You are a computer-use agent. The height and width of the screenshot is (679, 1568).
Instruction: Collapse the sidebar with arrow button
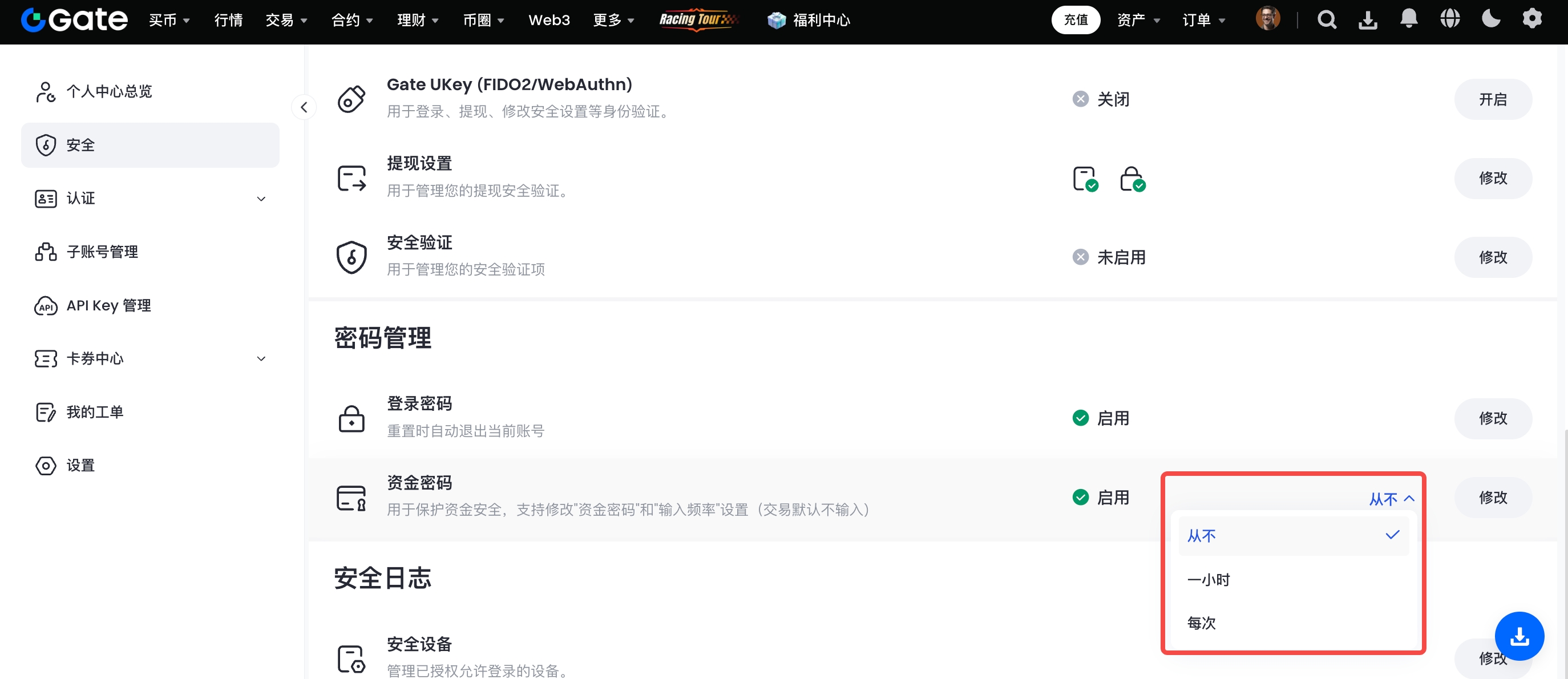pos(304,108)
